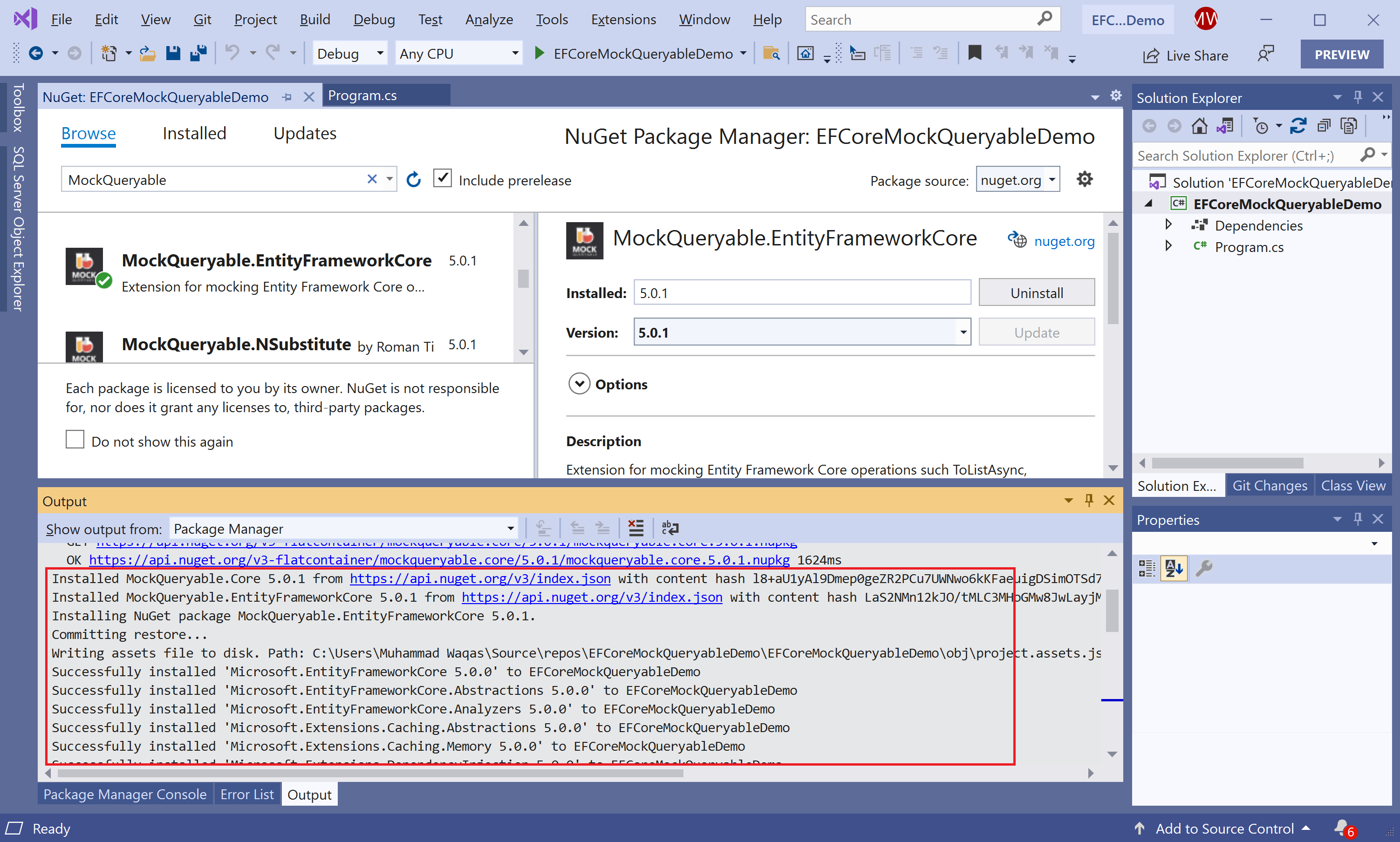Click the Output horizontal scrollbar
This screenshot has height=842, width=1400.
(369, 774)
